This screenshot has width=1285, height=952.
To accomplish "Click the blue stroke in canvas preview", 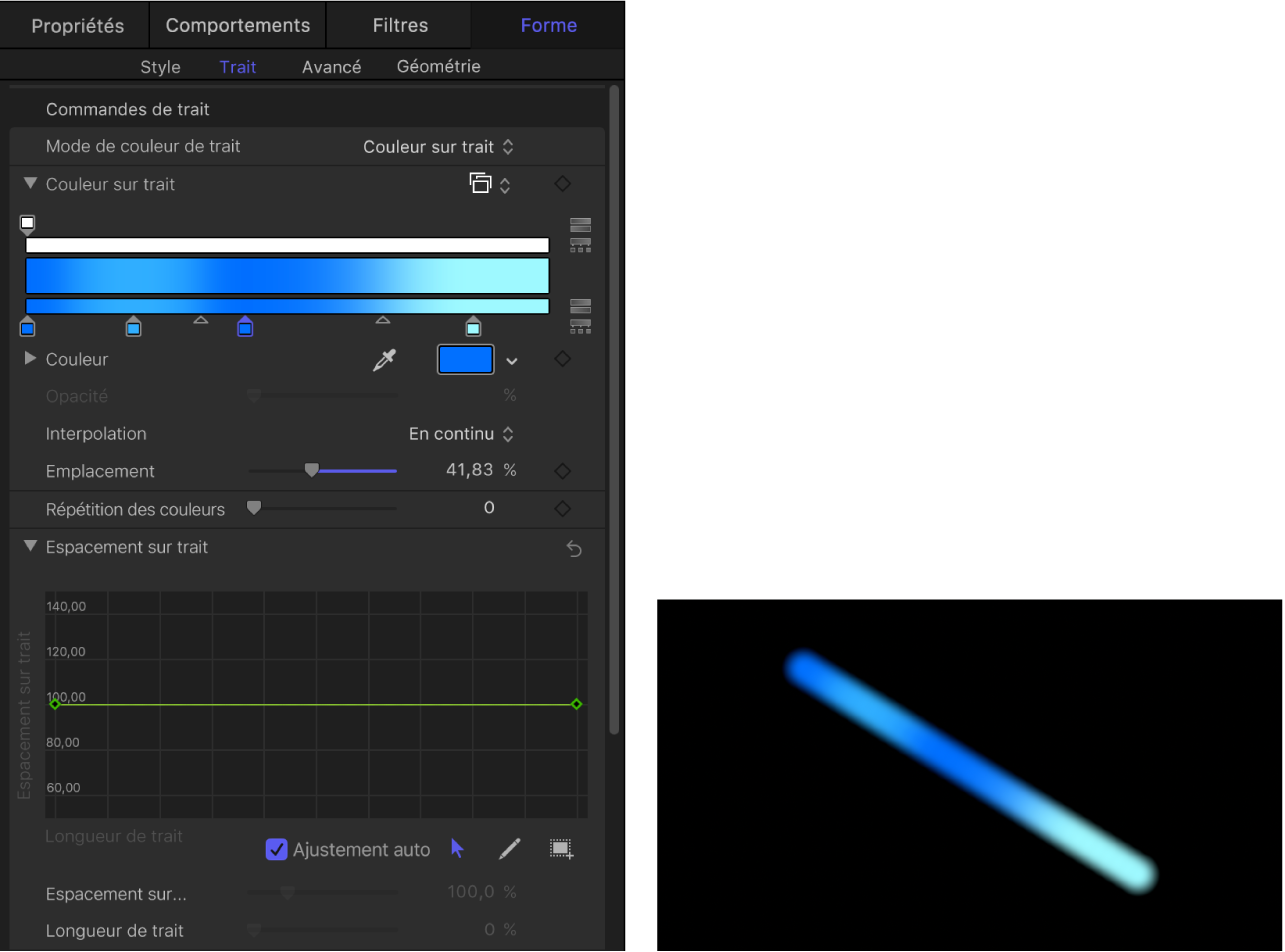I will coord(969,772).
